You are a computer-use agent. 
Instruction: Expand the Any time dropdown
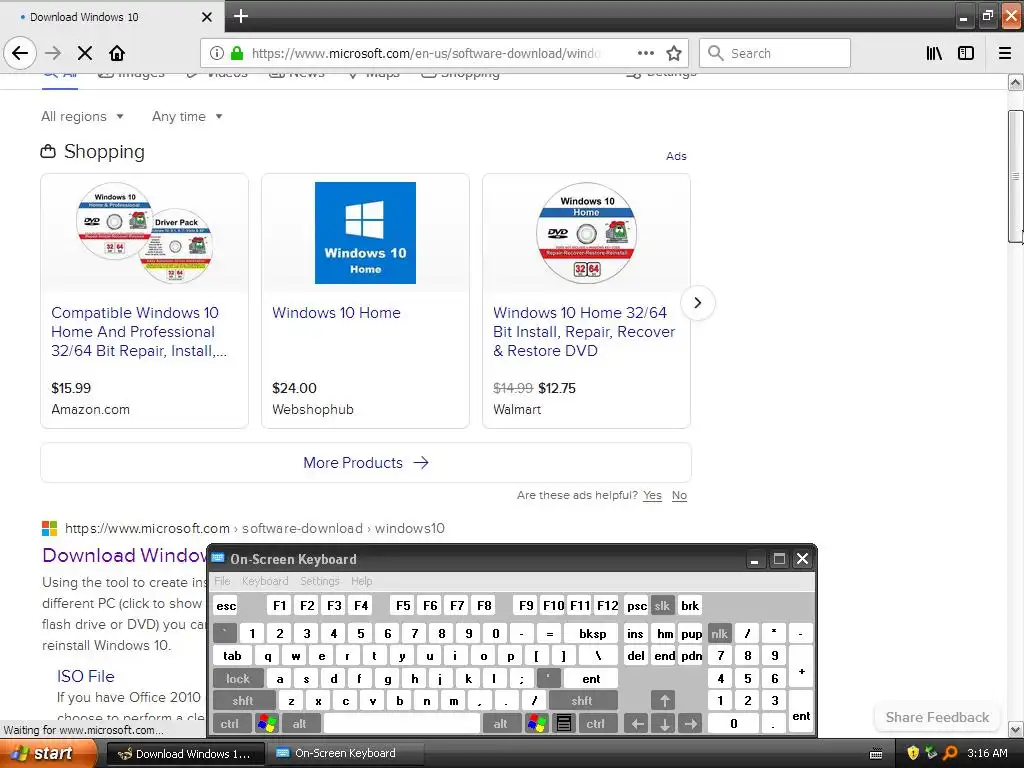[187, 116]
